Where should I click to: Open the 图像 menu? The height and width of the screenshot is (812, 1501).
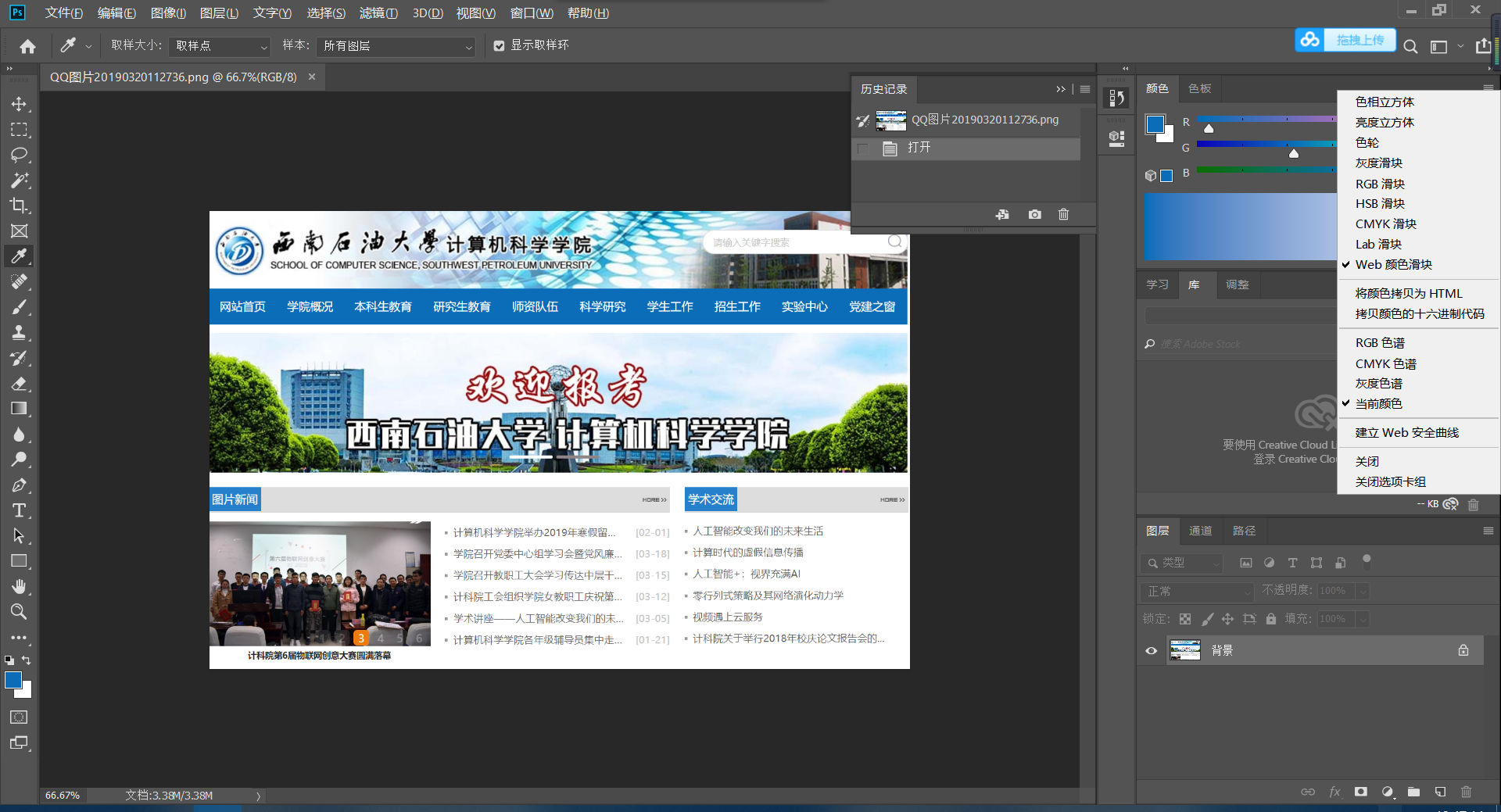click(168, 13)
